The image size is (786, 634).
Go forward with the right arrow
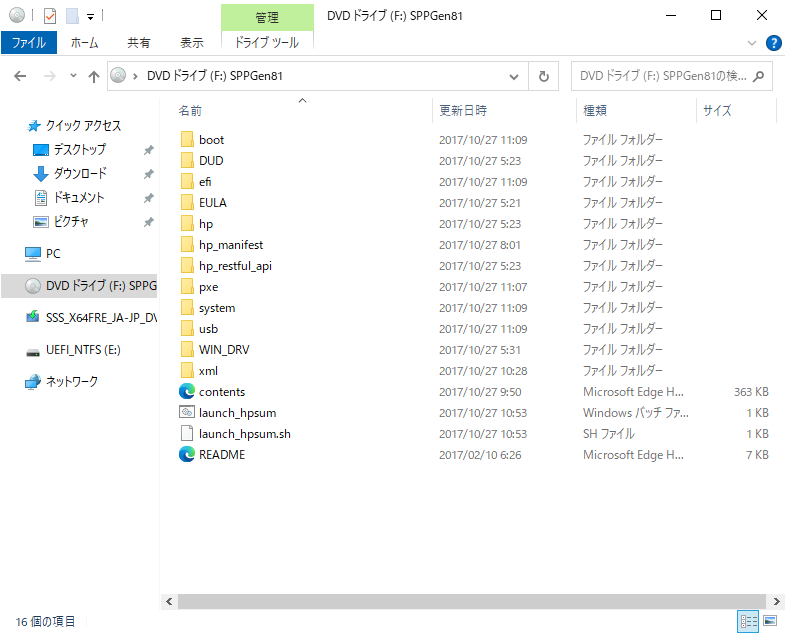(x=50, y=76)
